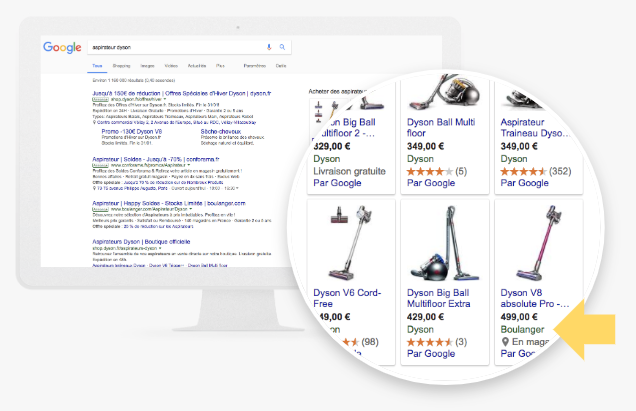
Task: Click Par Google on the Big Ball Multifloor 2 card
Action: (x=337, y=183)
